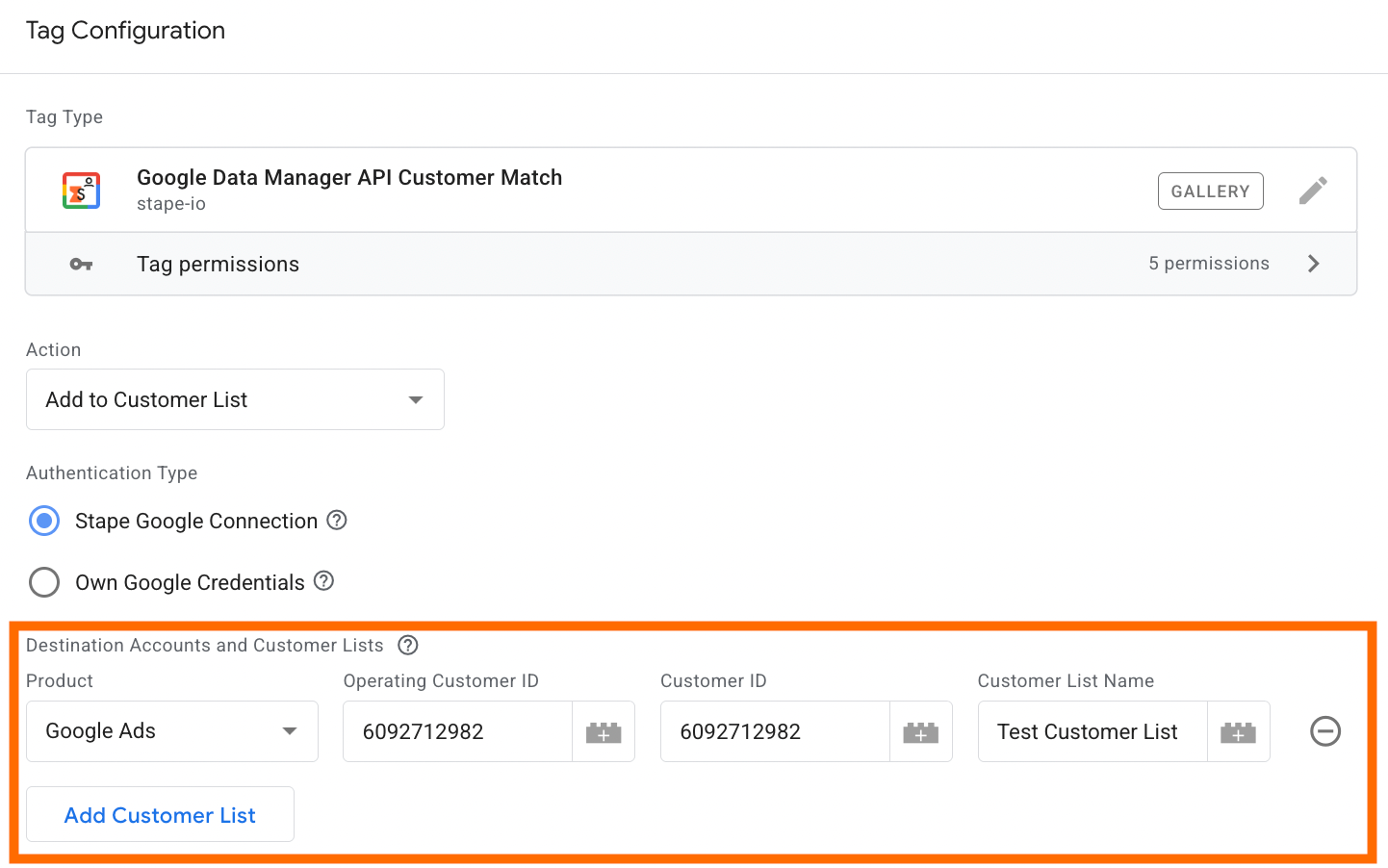Click the Tag permissions row label

(218, 264)
